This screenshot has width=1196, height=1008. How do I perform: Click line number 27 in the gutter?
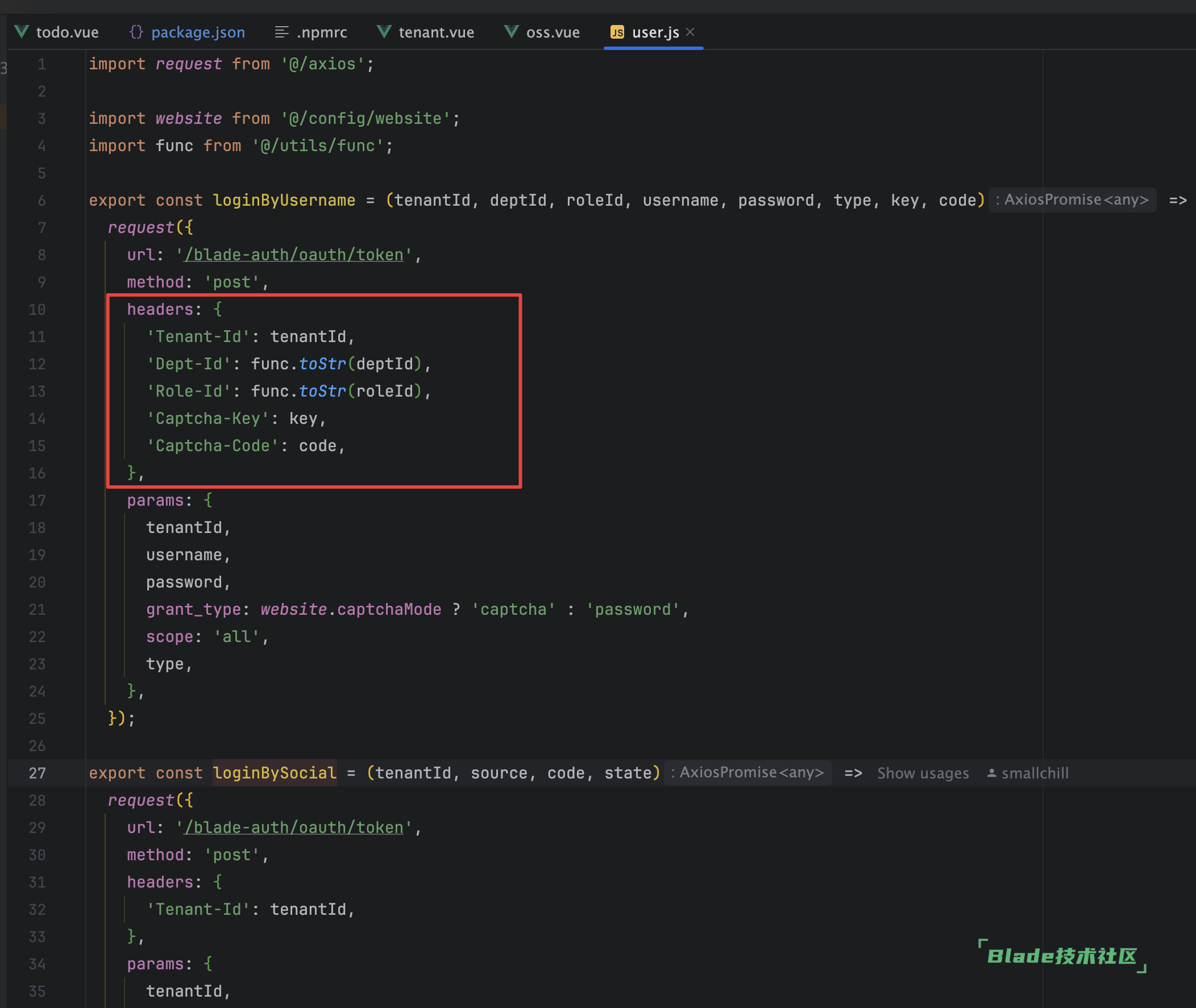pos(37,773)
